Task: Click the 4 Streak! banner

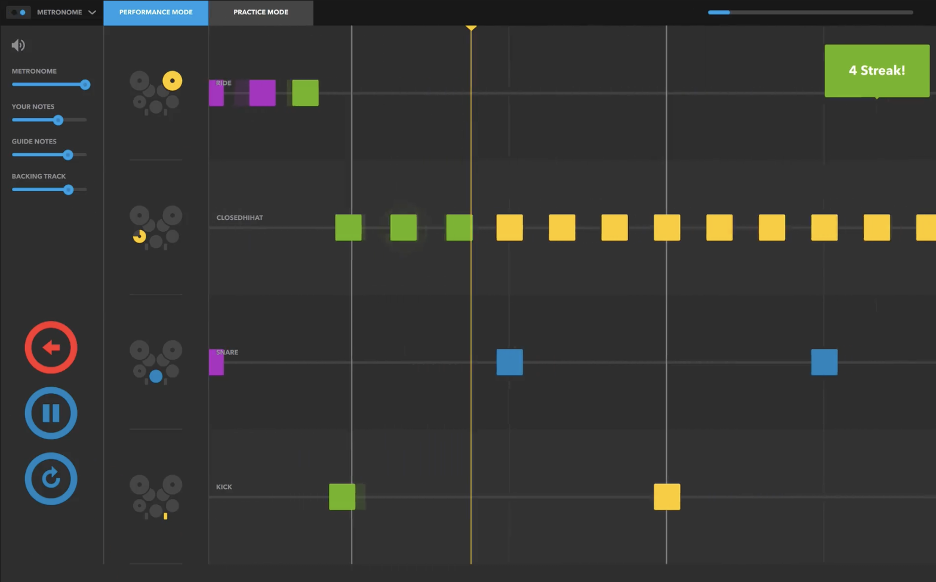Action: [877, 71]
